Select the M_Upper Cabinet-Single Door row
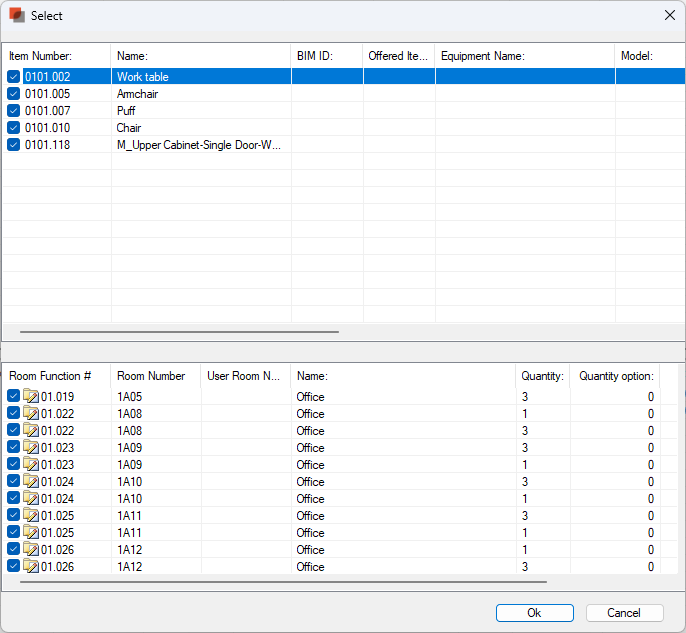Image resolution: width=686 pixels, height=633 pixels. click(199, 145)
